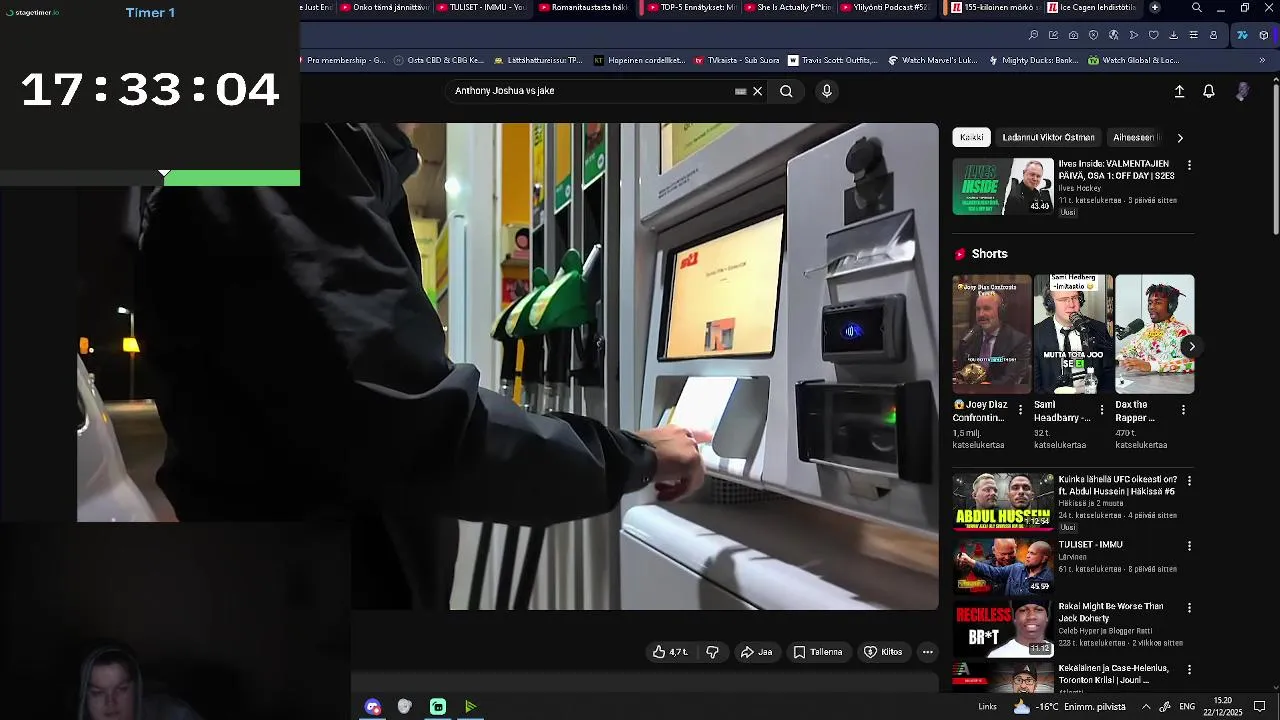Image resolution: width=1280 pixels, height=720 pixels.
Task: Open options for Ilves Inside video
Action: tap(1189, 165)
